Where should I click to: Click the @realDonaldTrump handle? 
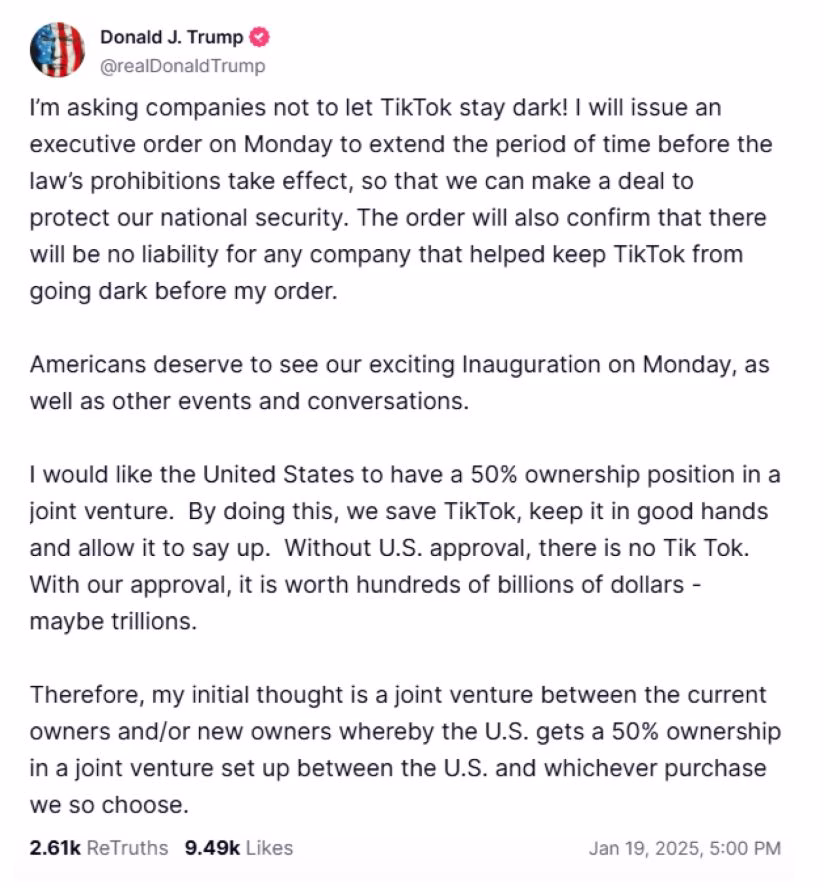182,66
